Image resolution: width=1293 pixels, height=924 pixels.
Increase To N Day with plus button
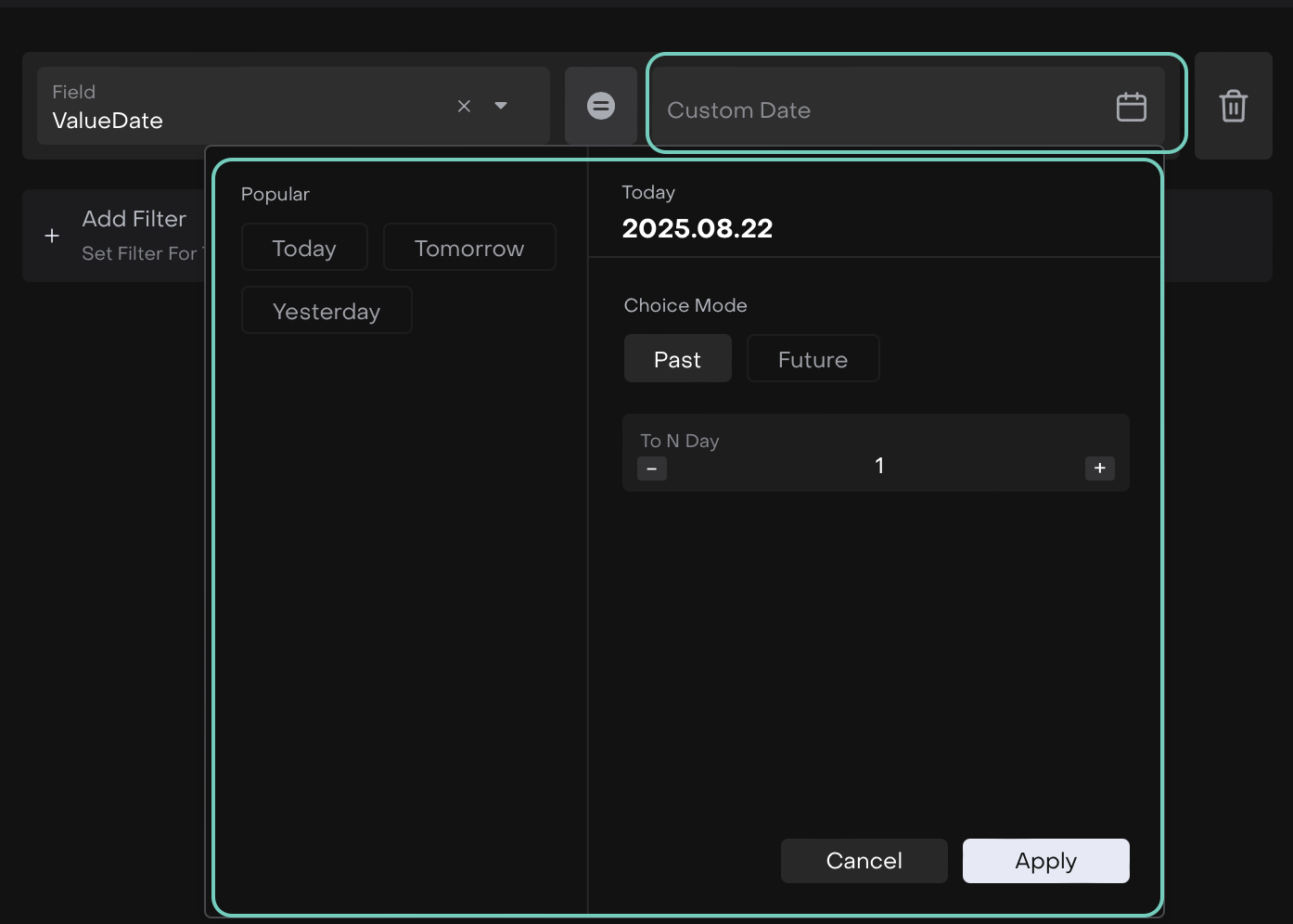click(x=1099, y=468)
